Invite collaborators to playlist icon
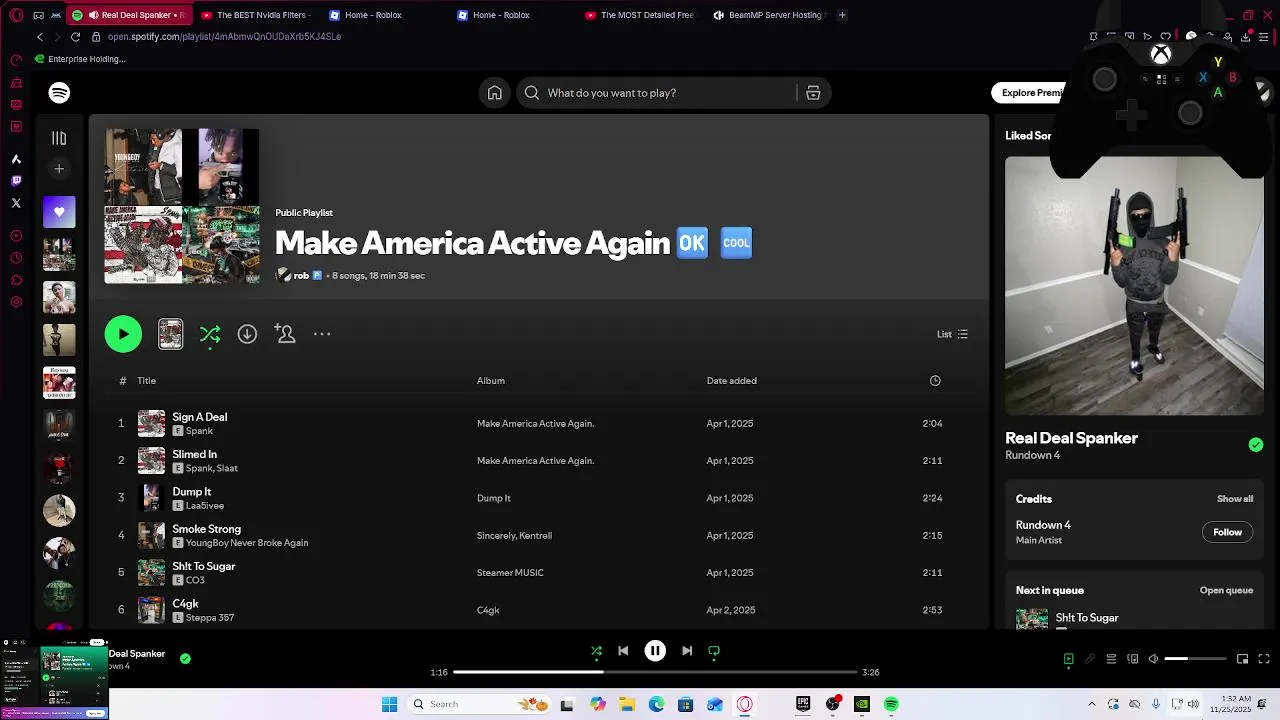This screenshot has height=720, width=1280. pyautogui.click(x=285, y=334)
